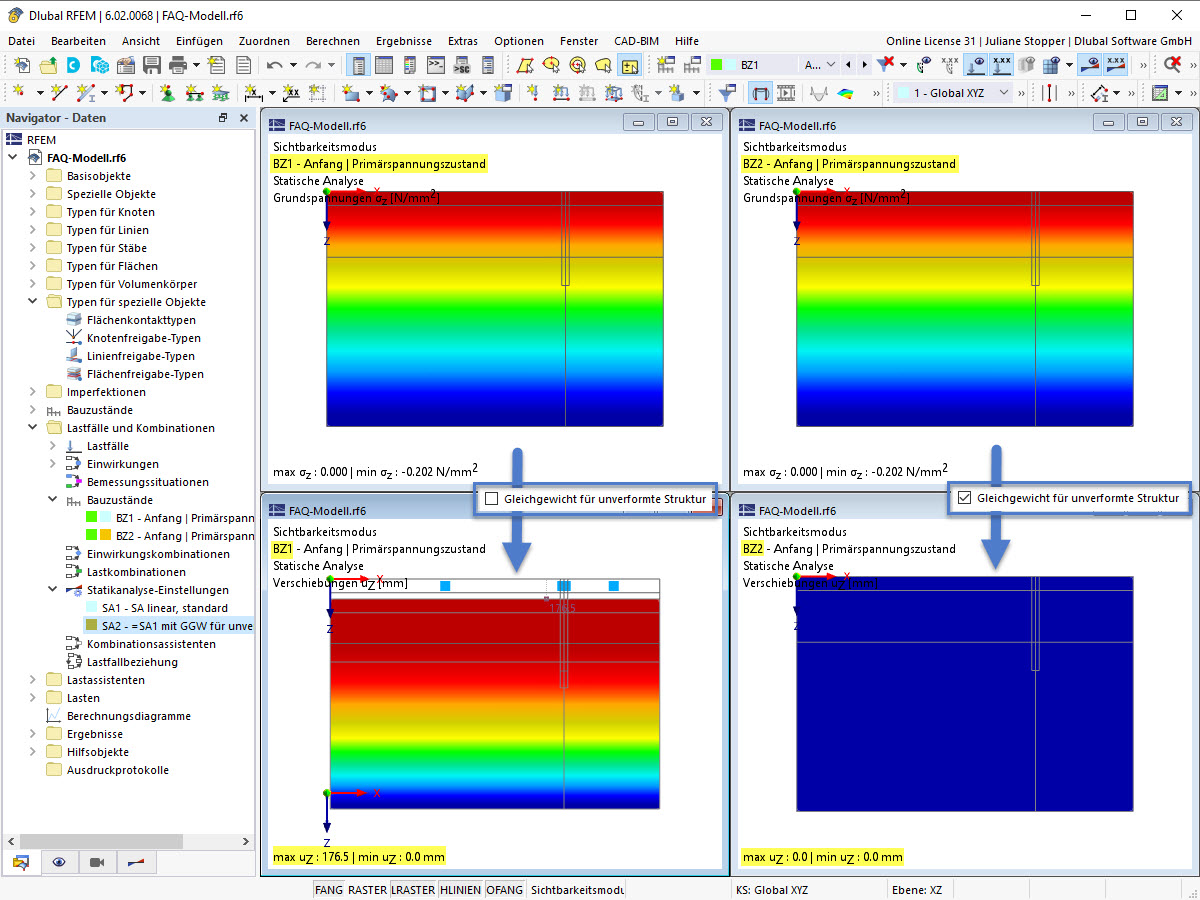1200x900 pixels.
Task: Toggle HLINIEN guidelines in status bar
Action: [x=460, y=889]
